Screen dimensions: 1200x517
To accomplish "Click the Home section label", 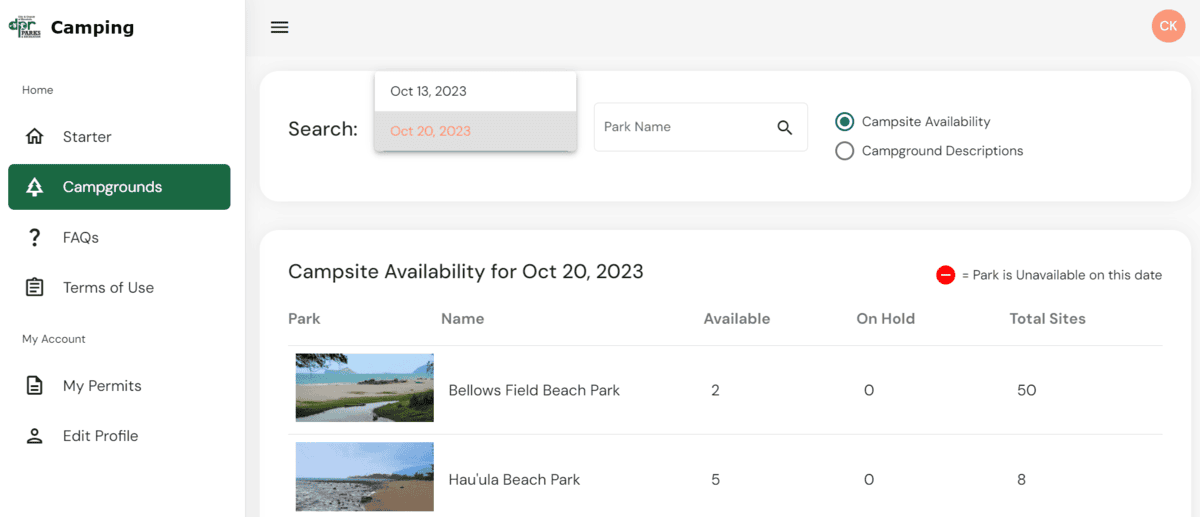I will [x=38, y=90].
